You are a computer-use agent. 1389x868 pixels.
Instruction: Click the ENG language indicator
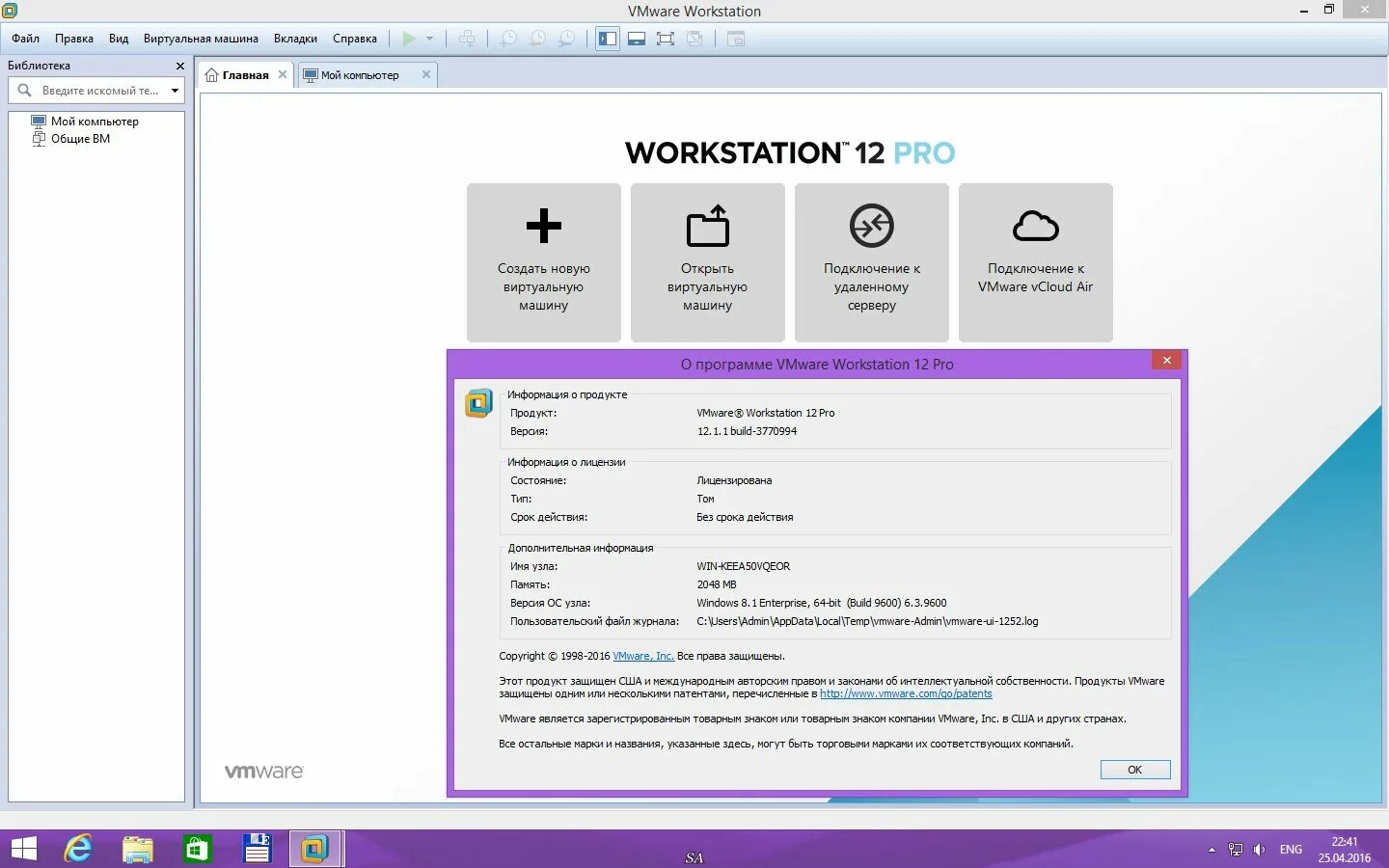(x=1291, y=850)
